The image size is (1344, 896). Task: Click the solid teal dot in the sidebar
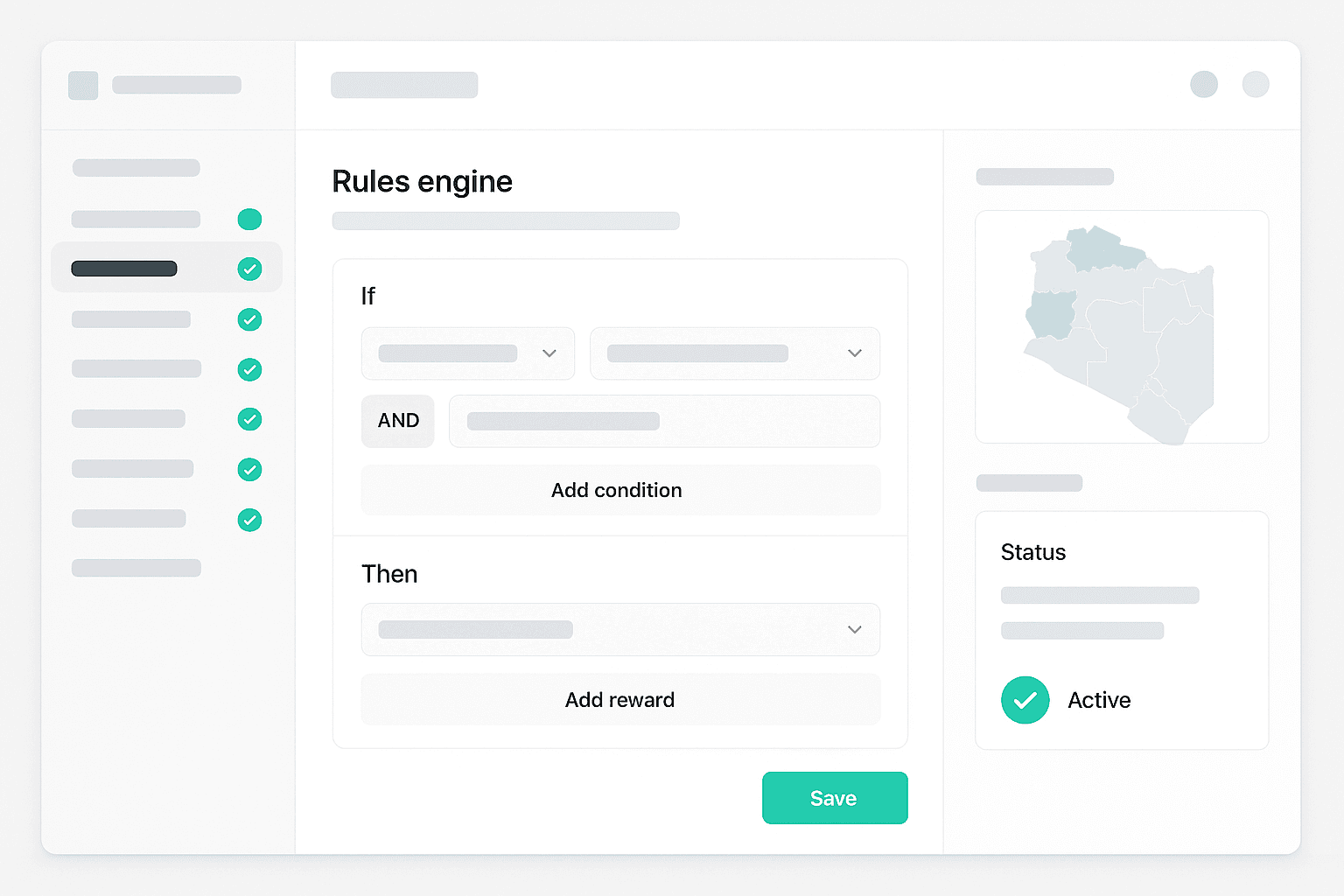(x=249, y=220)
